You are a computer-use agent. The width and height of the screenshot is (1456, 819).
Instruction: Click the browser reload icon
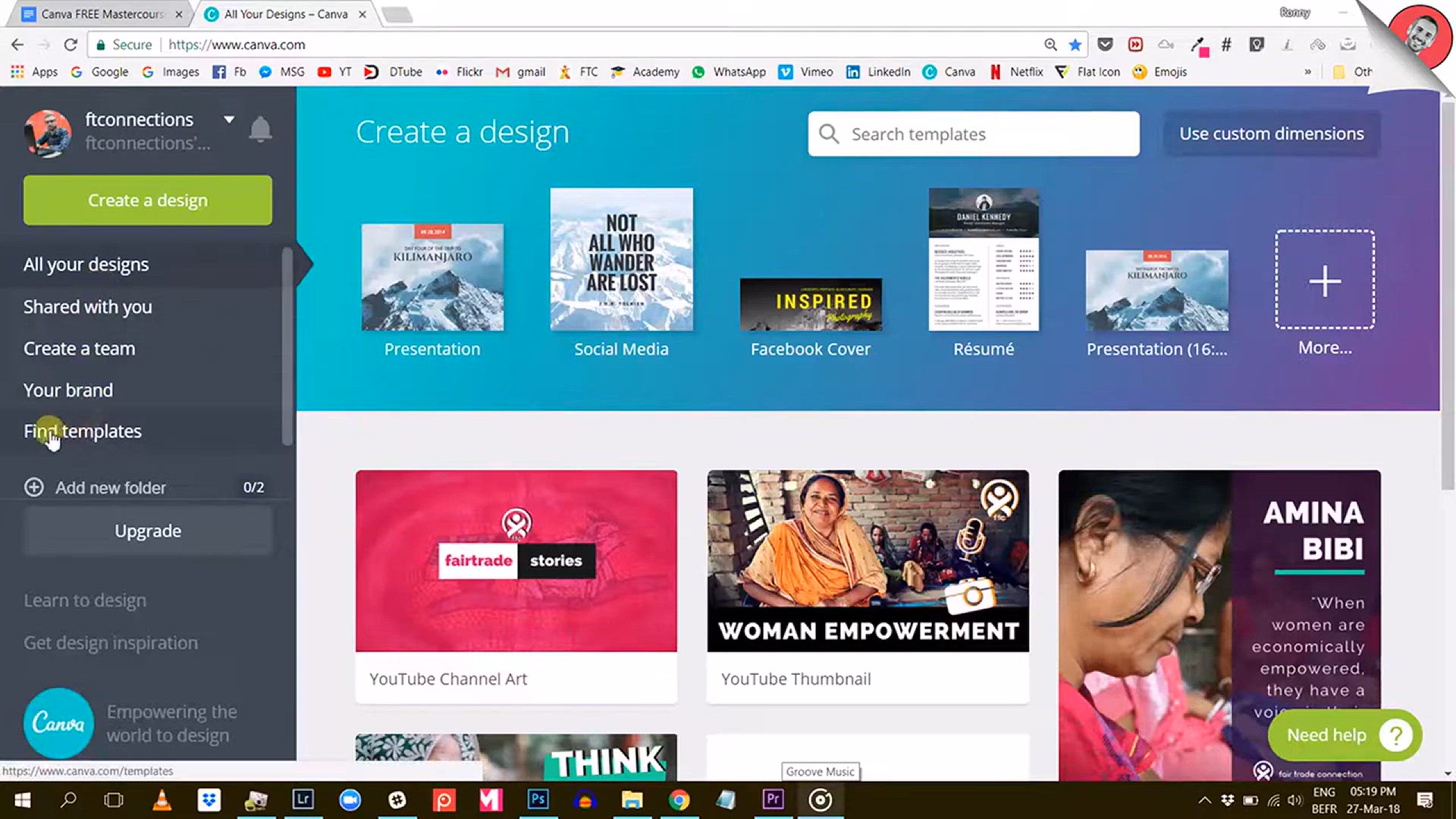pos(71,45)
